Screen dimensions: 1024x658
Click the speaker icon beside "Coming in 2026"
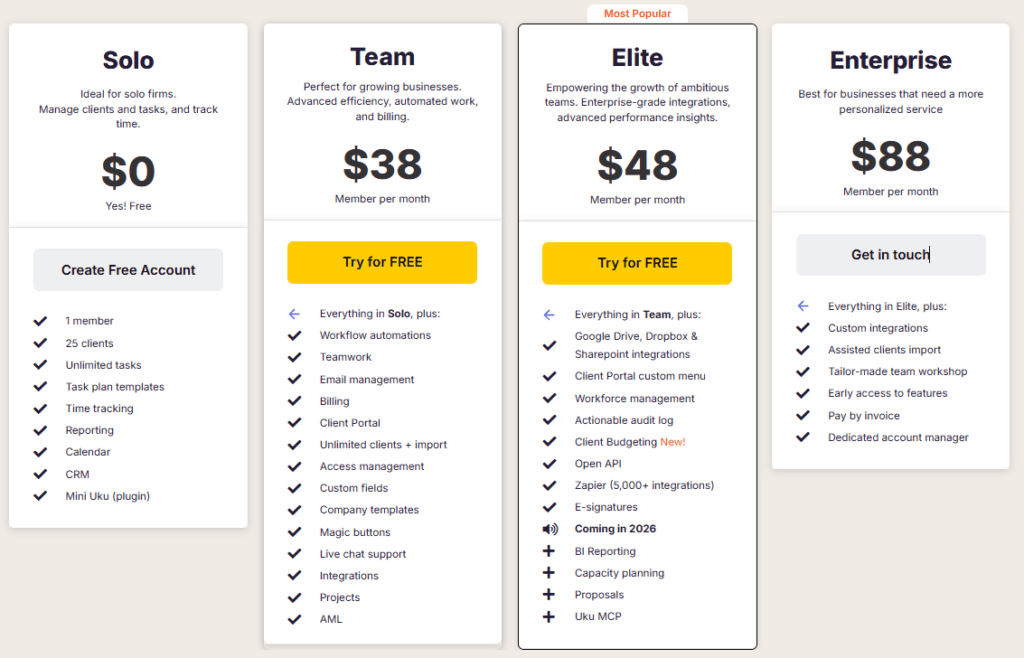pyautogui.click(x=550, y=528)
